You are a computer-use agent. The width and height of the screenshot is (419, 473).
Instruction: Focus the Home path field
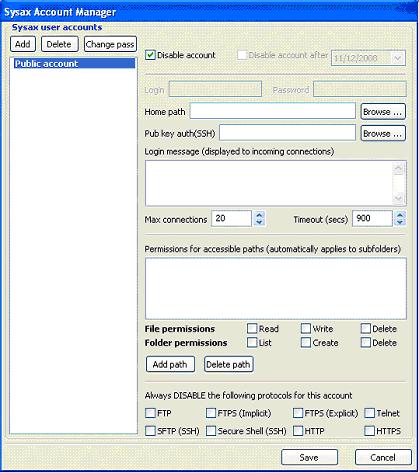click(x=273, y=111)
